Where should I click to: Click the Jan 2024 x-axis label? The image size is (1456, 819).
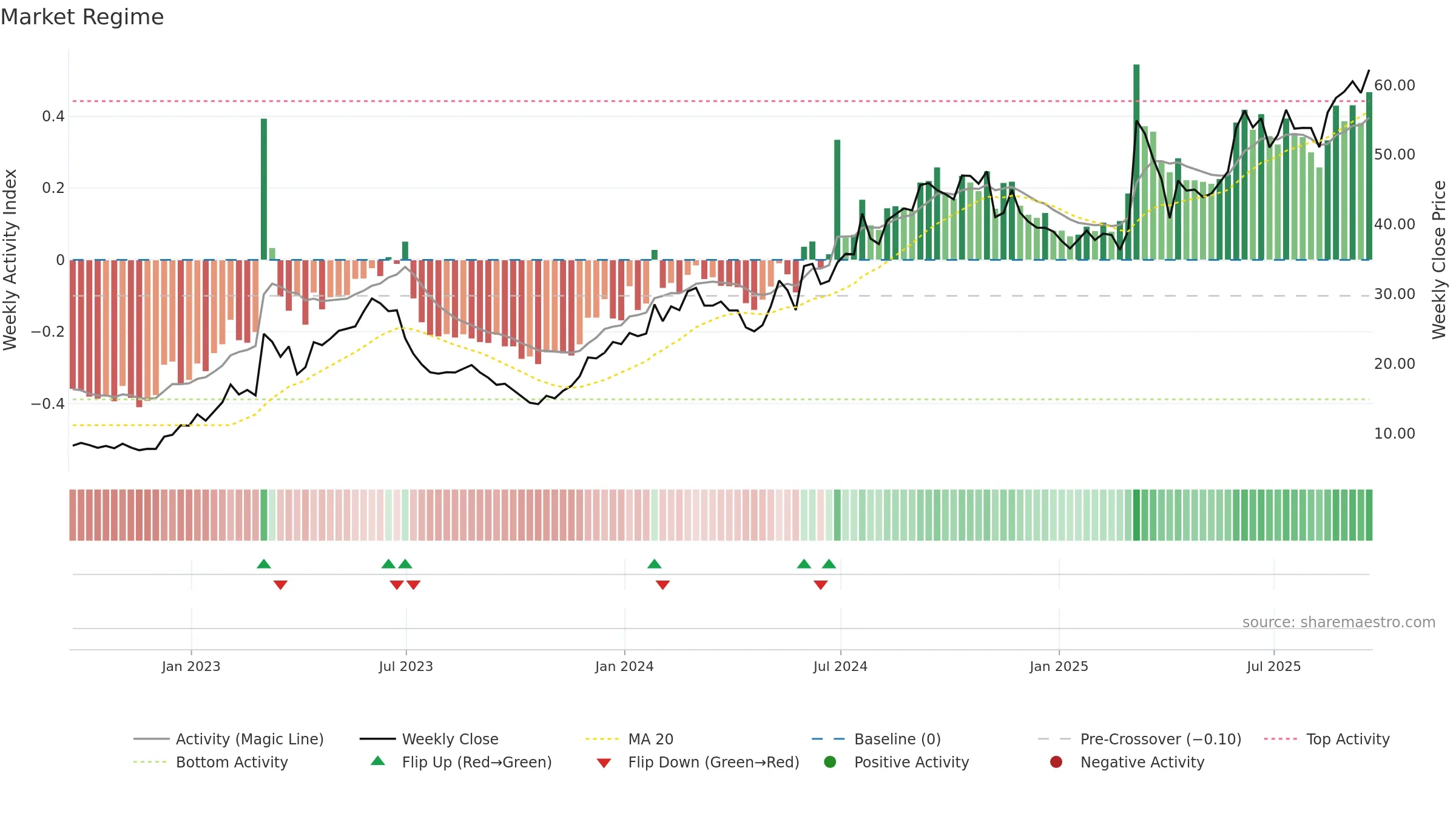coord(624,666)
